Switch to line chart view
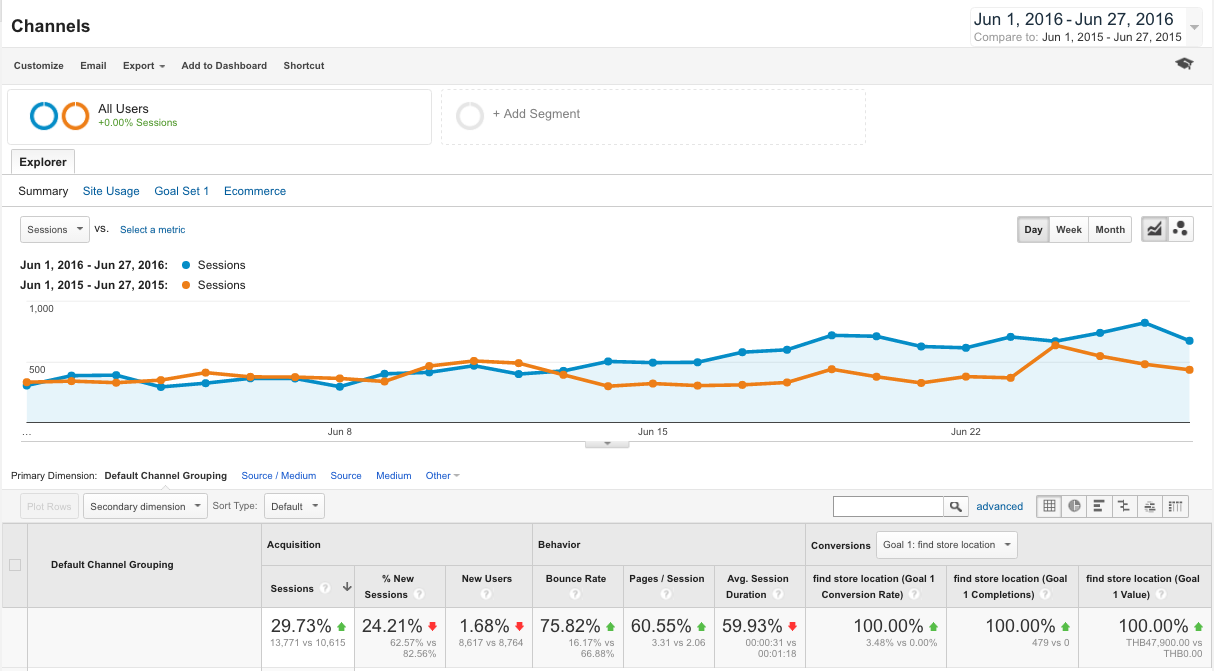 [x=1154, y=229]
